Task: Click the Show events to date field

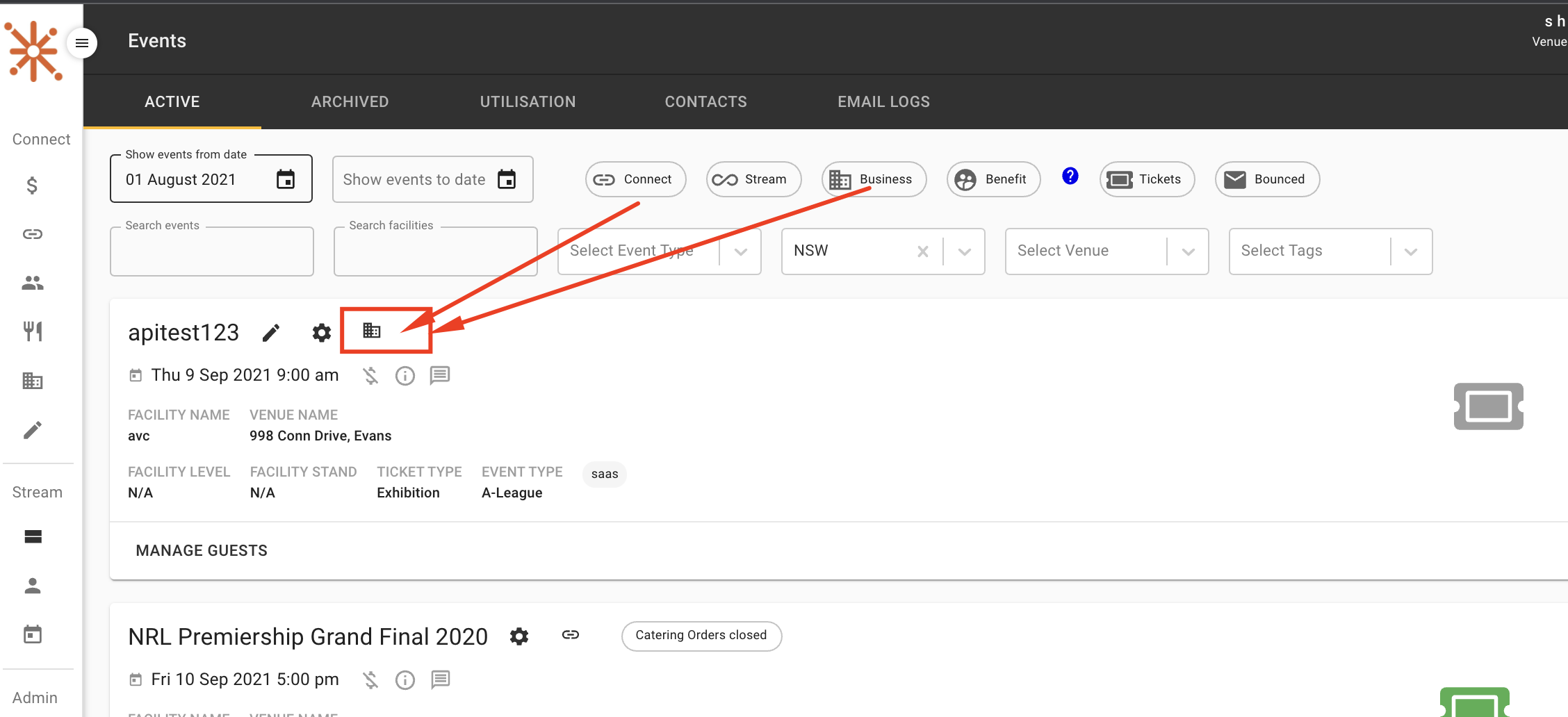Action: (x=432, y=179)
